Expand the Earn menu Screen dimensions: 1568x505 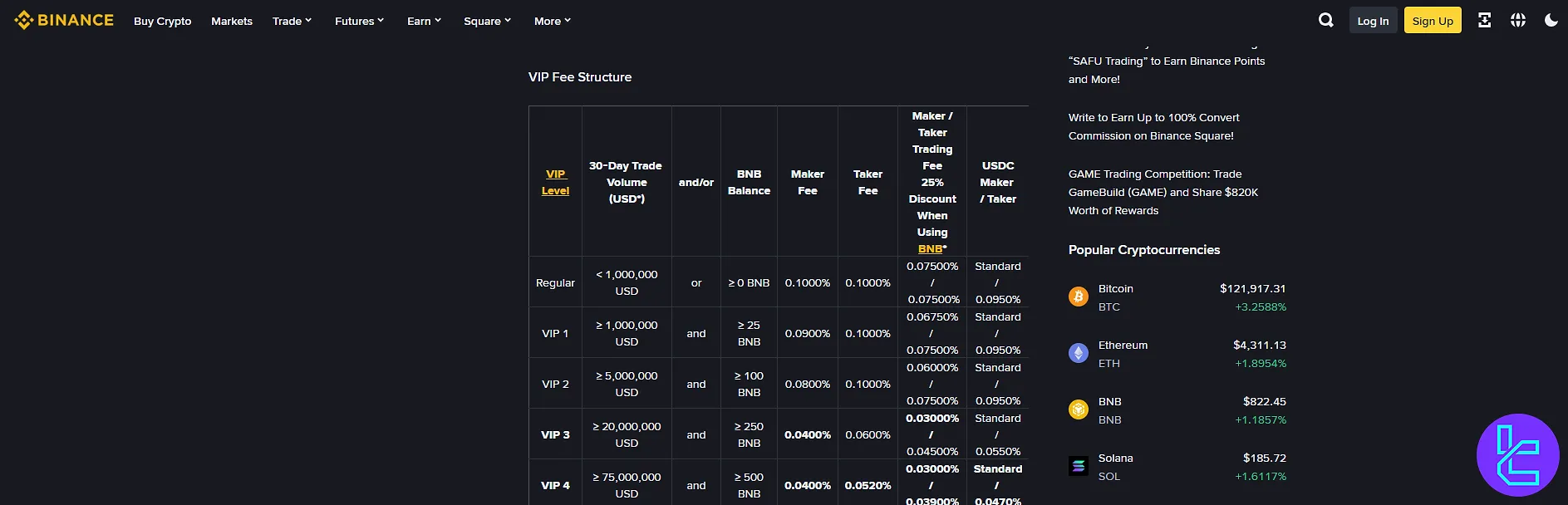click(x=424, y=21)
